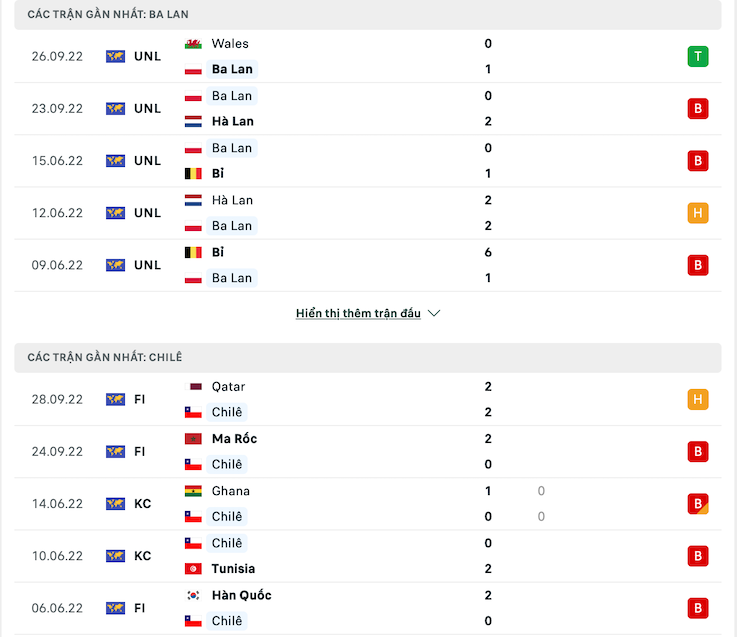The image size is (737, 637).
Task: Click the Ghana flag icon
Action: [x=194, y=491]
